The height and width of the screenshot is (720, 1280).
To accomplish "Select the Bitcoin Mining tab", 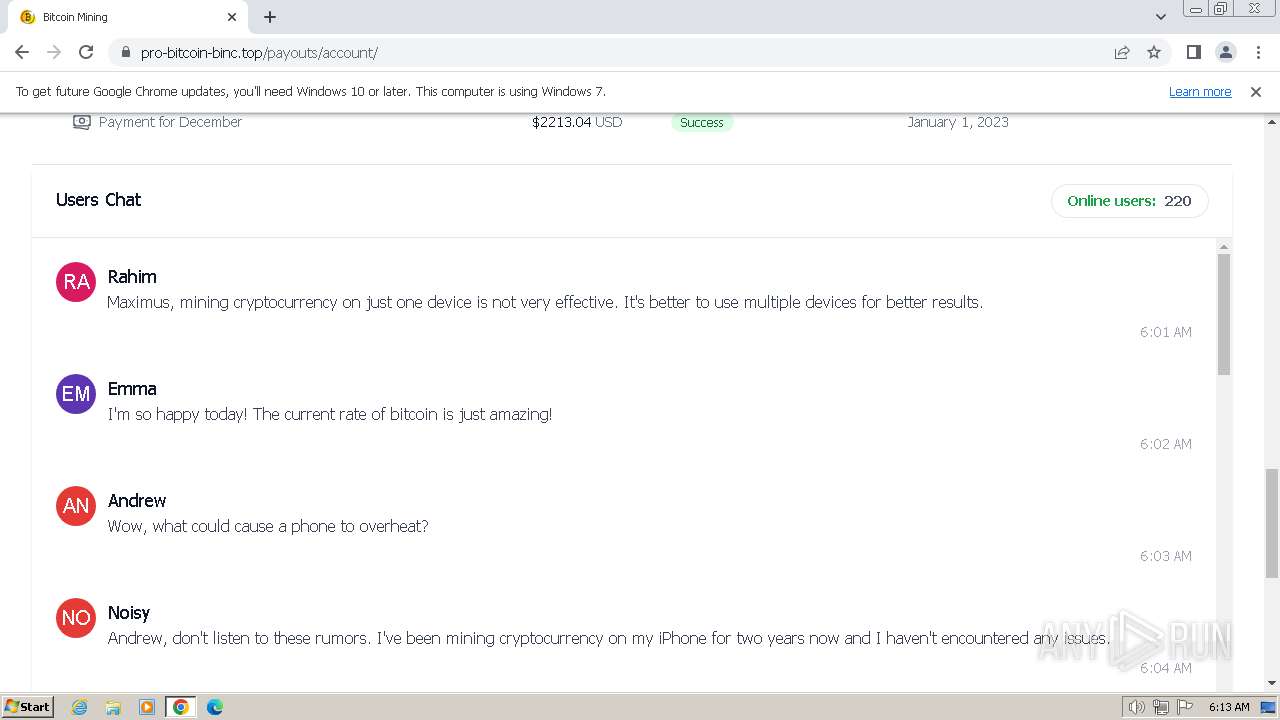I will 128,17.
